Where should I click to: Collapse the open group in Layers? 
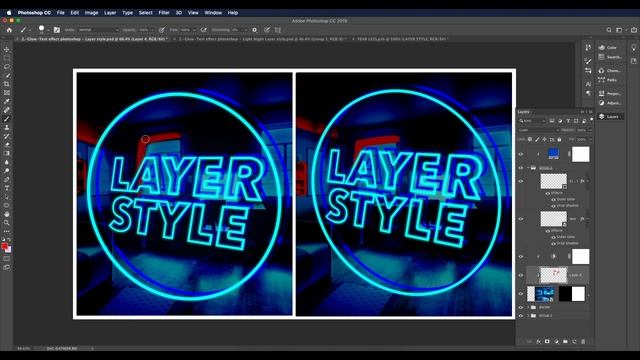coord(528,168)
